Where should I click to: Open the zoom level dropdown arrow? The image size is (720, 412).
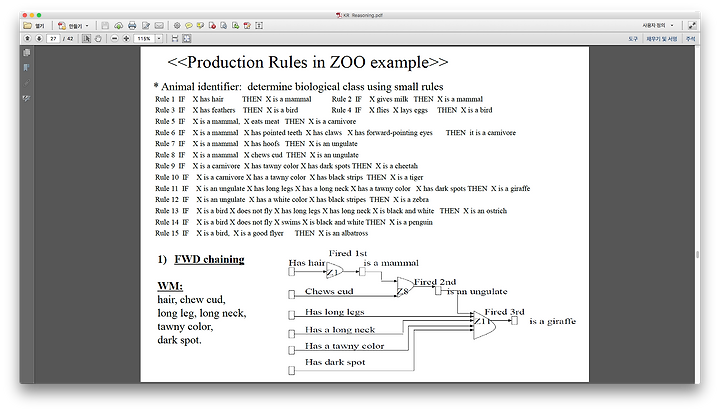[159, 39]
